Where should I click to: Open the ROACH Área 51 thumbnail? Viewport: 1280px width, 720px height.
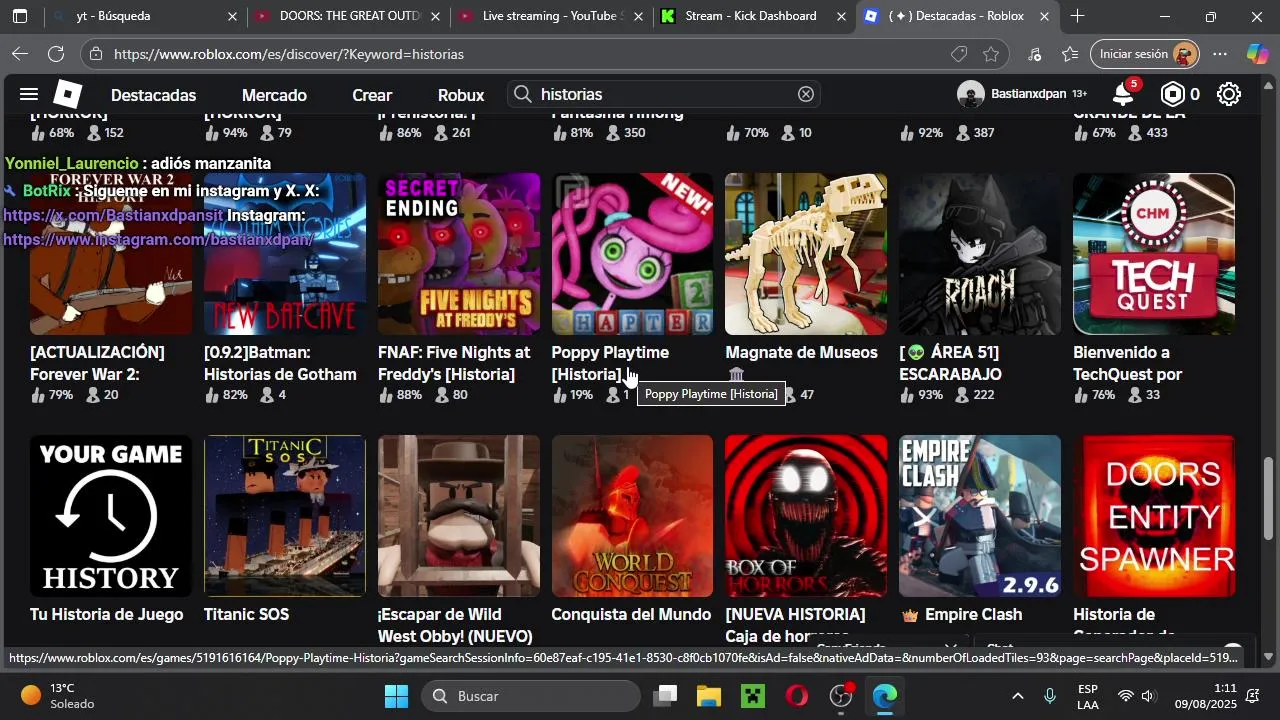click(980, 254)
